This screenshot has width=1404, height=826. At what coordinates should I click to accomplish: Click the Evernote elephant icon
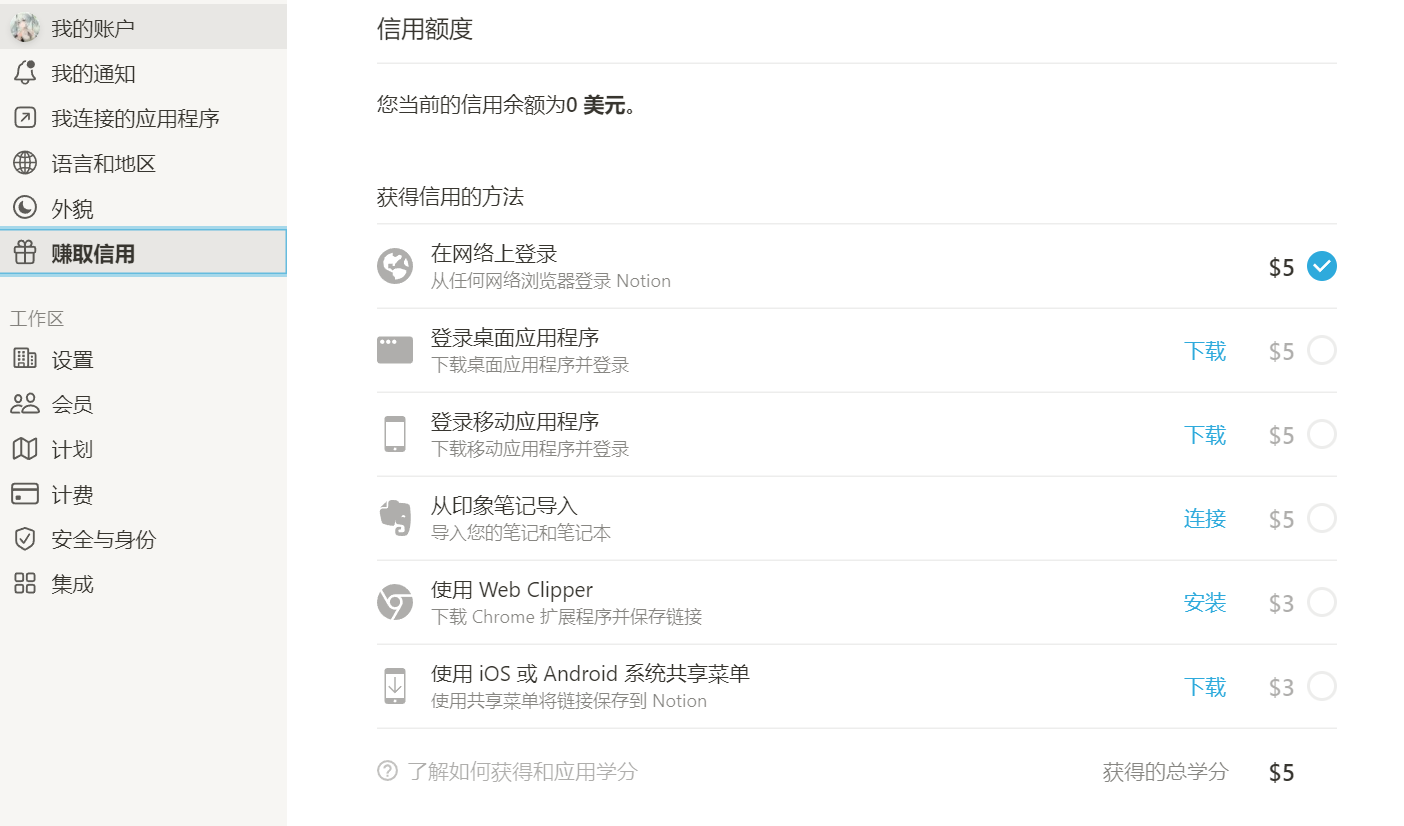395,518
